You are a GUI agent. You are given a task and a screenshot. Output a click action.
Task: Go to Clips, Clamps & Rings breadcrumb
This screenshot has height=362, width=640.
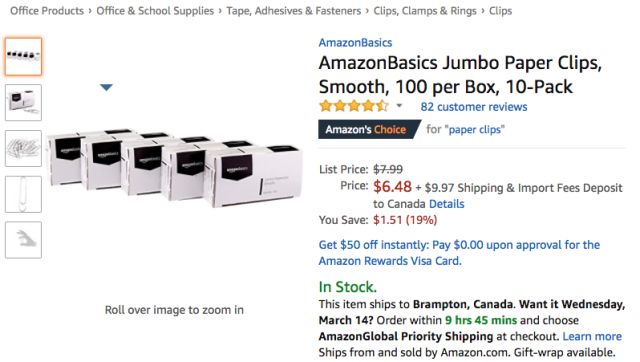pos(425,11)
